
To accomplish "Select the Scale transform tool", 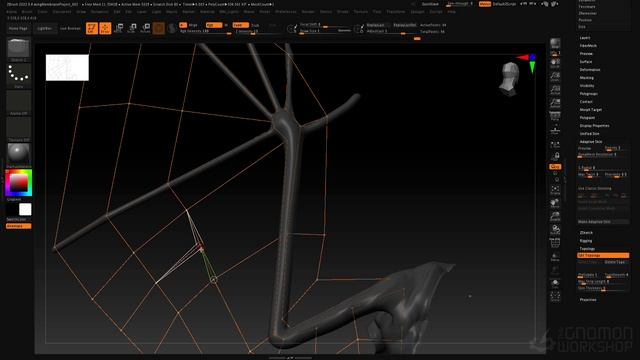I will [x=132, y=28].
